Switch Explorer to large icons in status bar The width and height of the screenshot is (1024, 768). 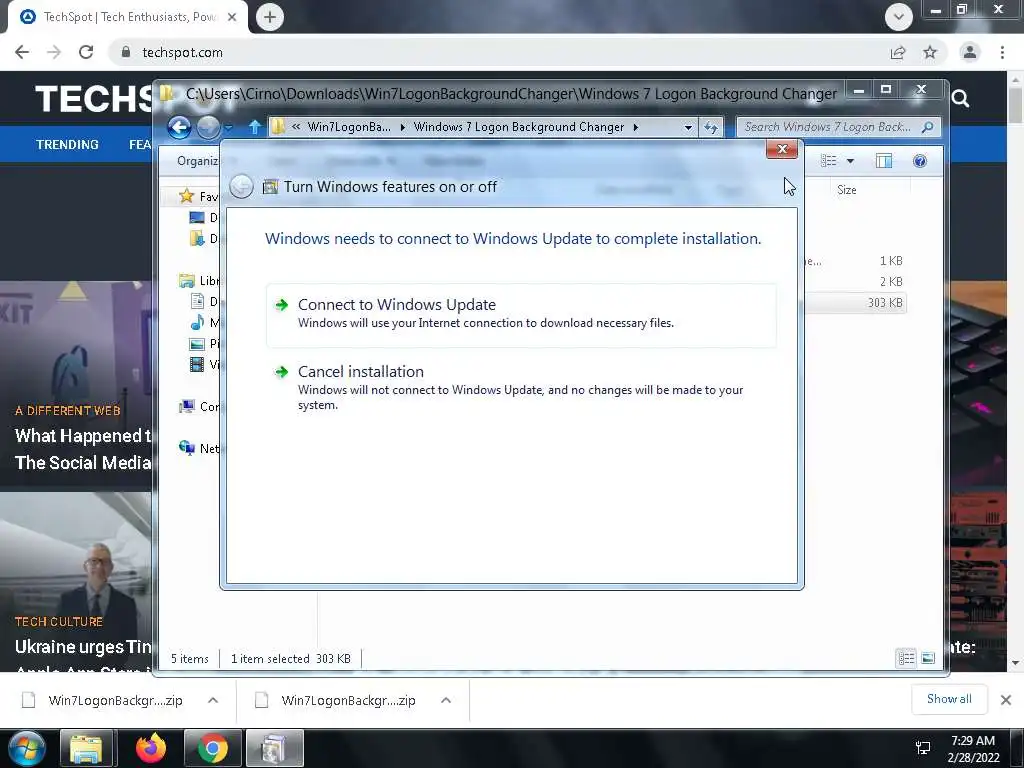(928, 658)
